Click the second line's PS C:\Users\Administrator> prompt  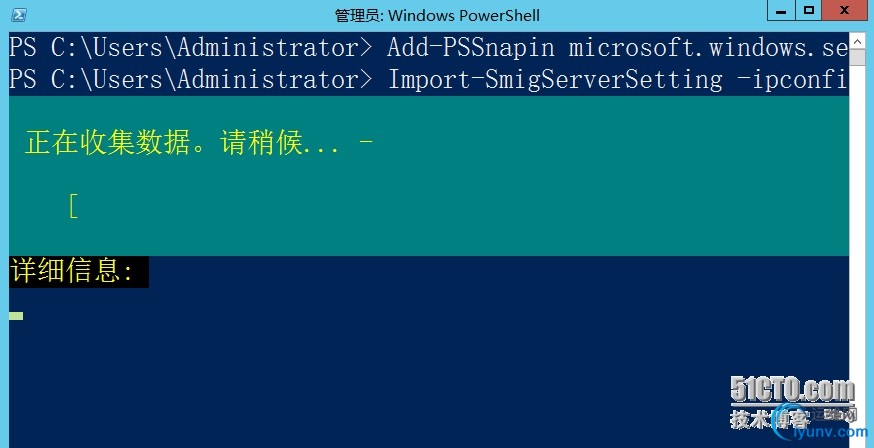coord(190,80)
